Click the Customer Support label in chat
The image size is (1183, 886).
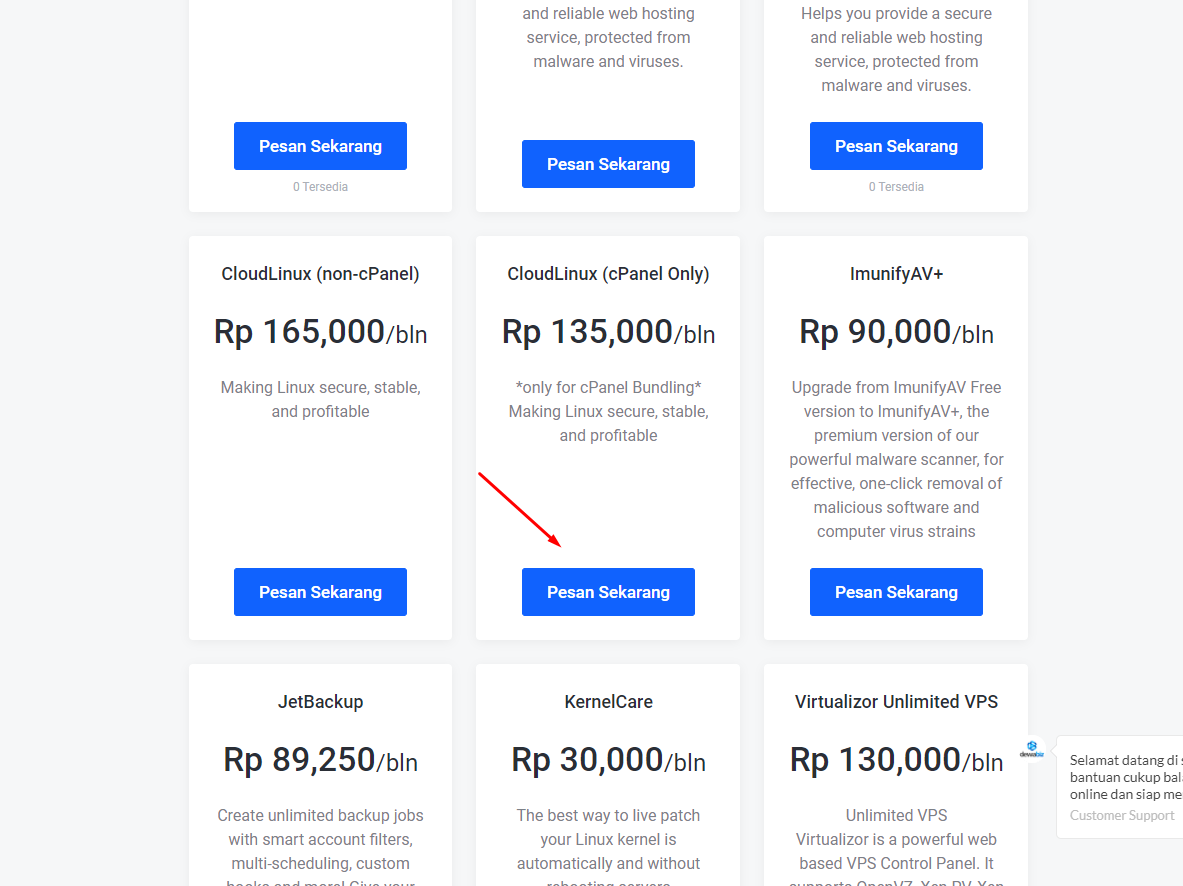[1122, 815]
